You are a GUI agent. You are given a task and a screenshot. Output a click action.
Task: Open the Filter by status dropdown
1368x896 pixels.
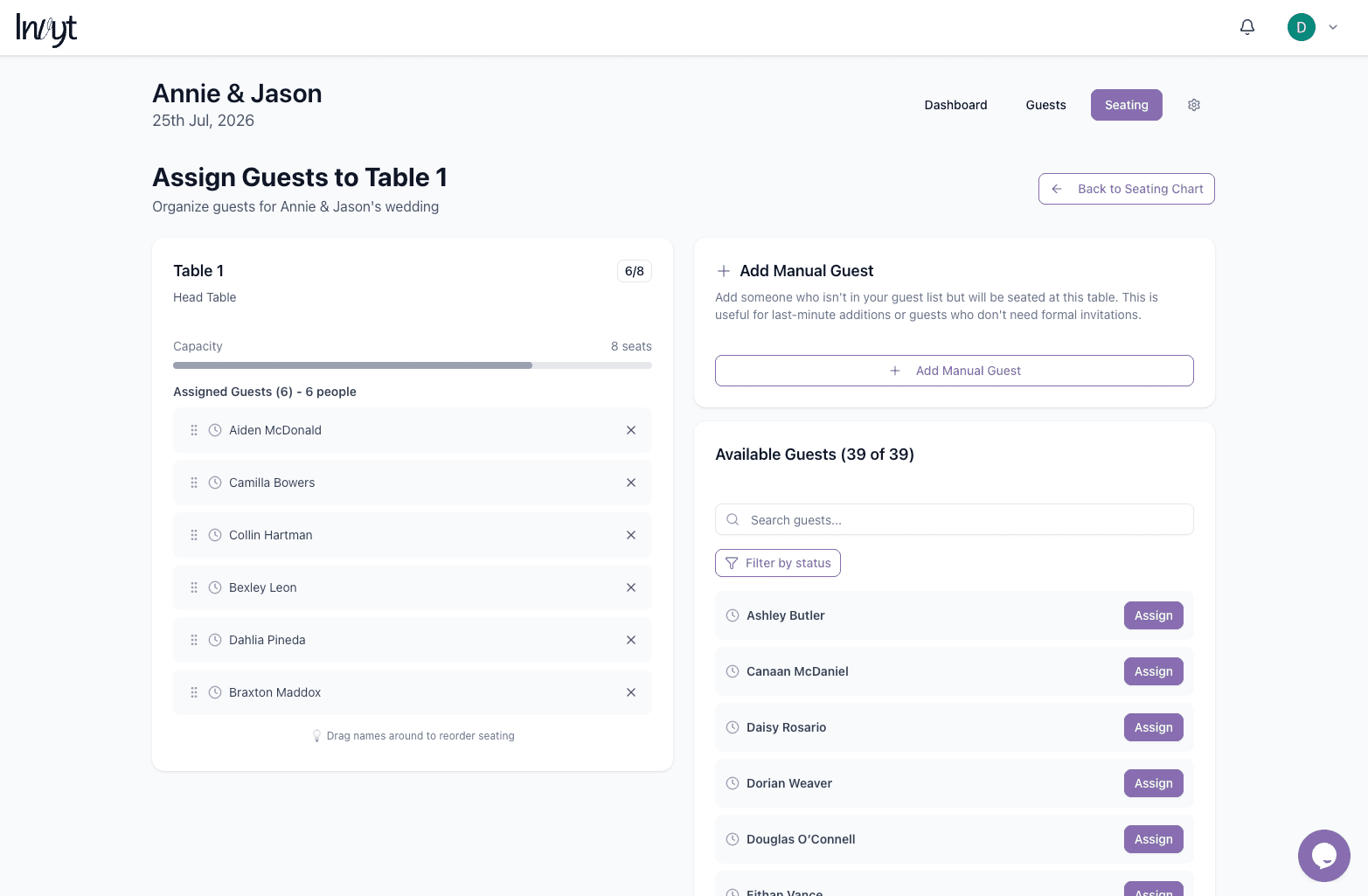pos(778,563)
